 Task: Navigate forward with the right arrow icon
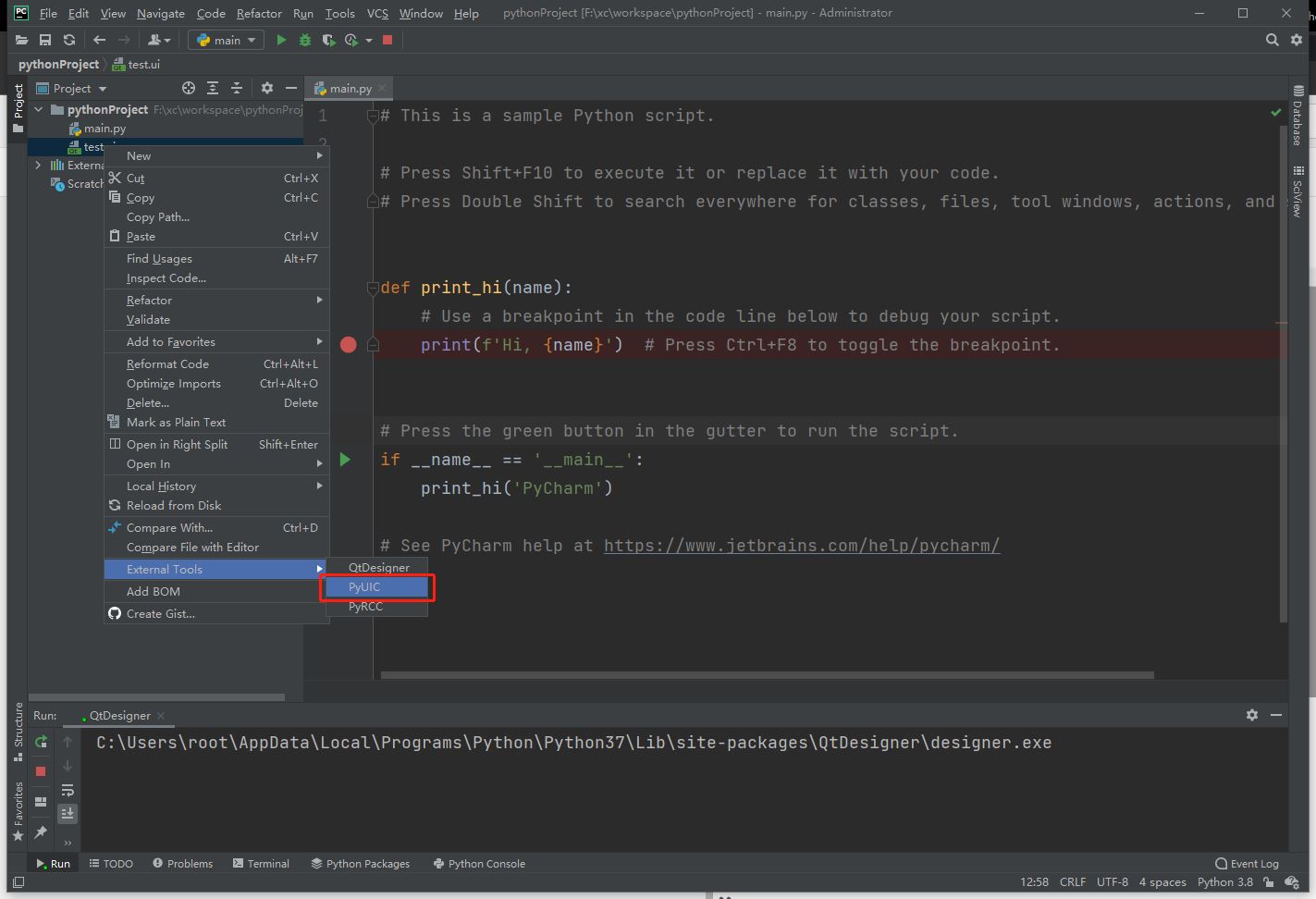(x=124, y=40)
